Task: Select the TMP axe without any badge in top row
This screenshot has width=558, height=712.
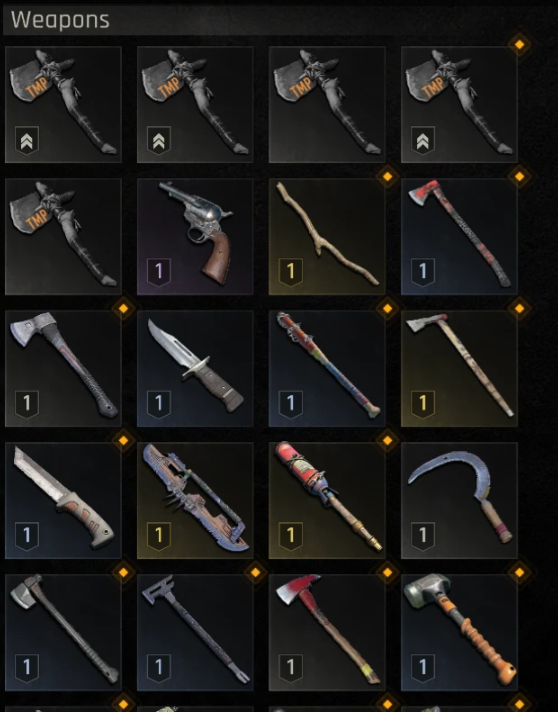Action: tap(327, 104)
